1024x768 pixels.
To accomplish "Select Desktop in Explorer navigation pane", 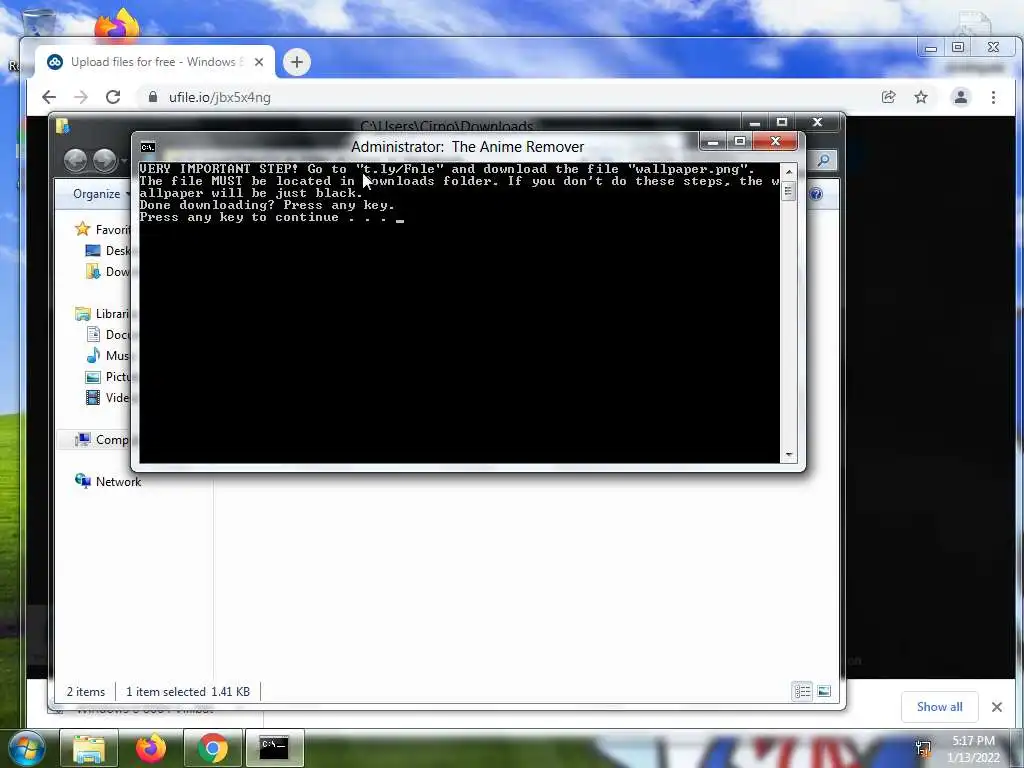I will coord(108,251).
